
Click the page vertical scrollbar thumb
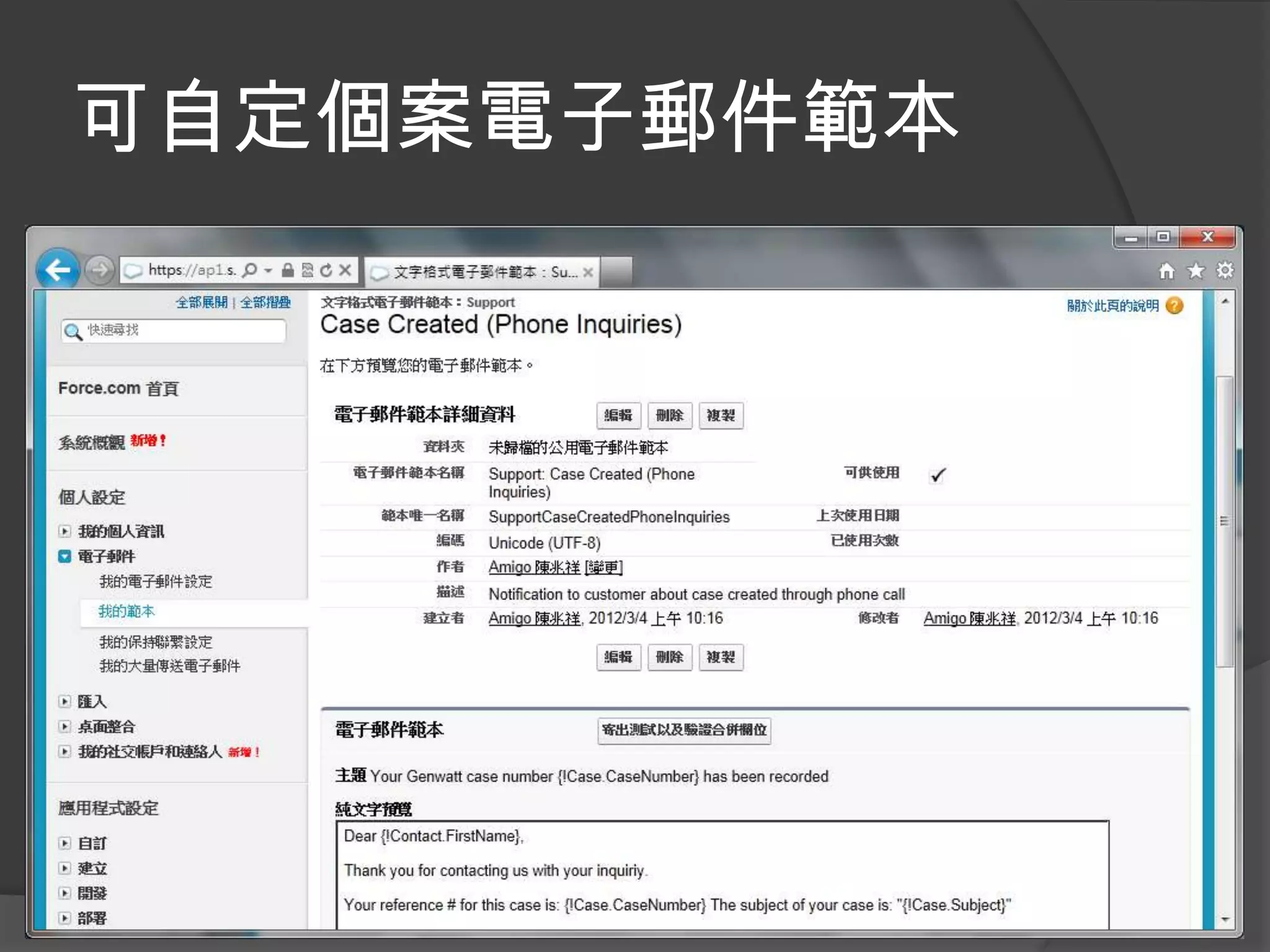pyautogui.click(x=1224, y=521)
